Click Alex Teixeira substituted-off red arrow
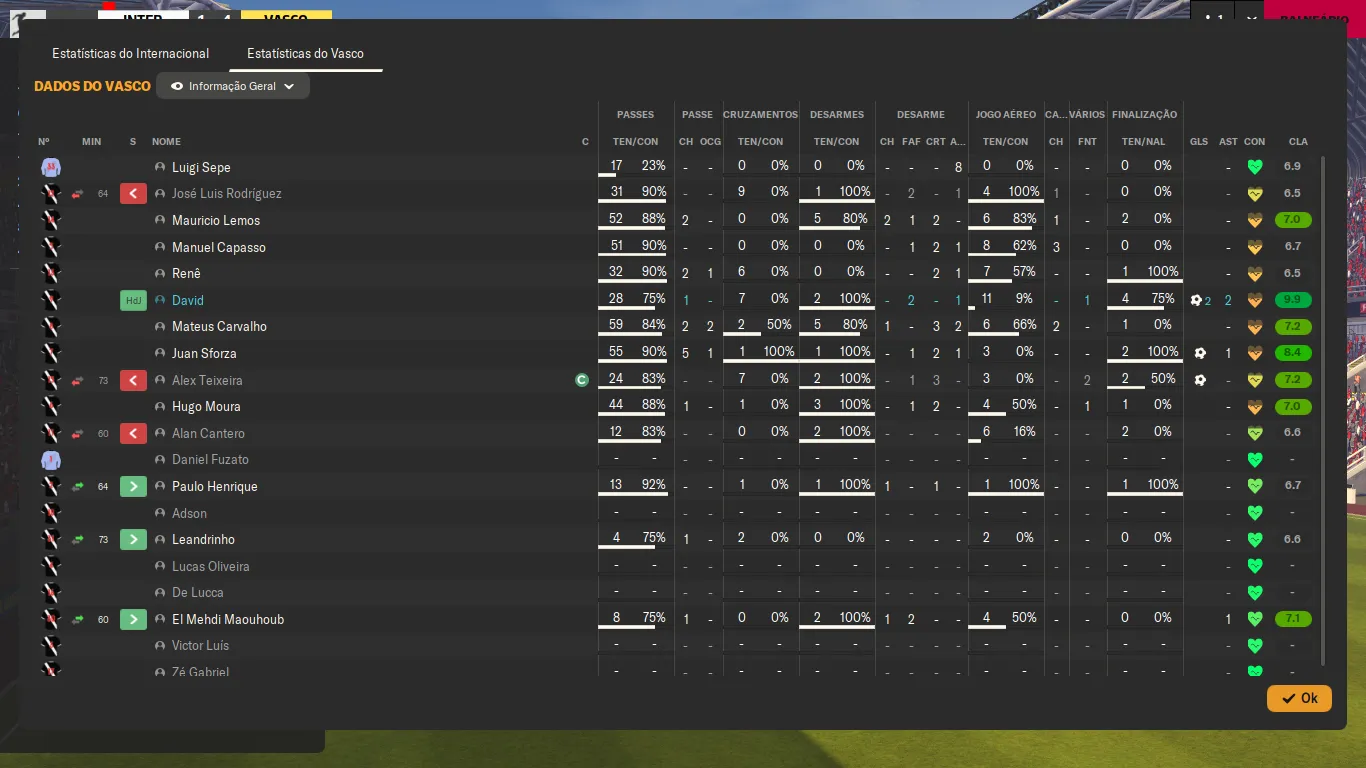 pyautogui.click(x=134, y=380)
